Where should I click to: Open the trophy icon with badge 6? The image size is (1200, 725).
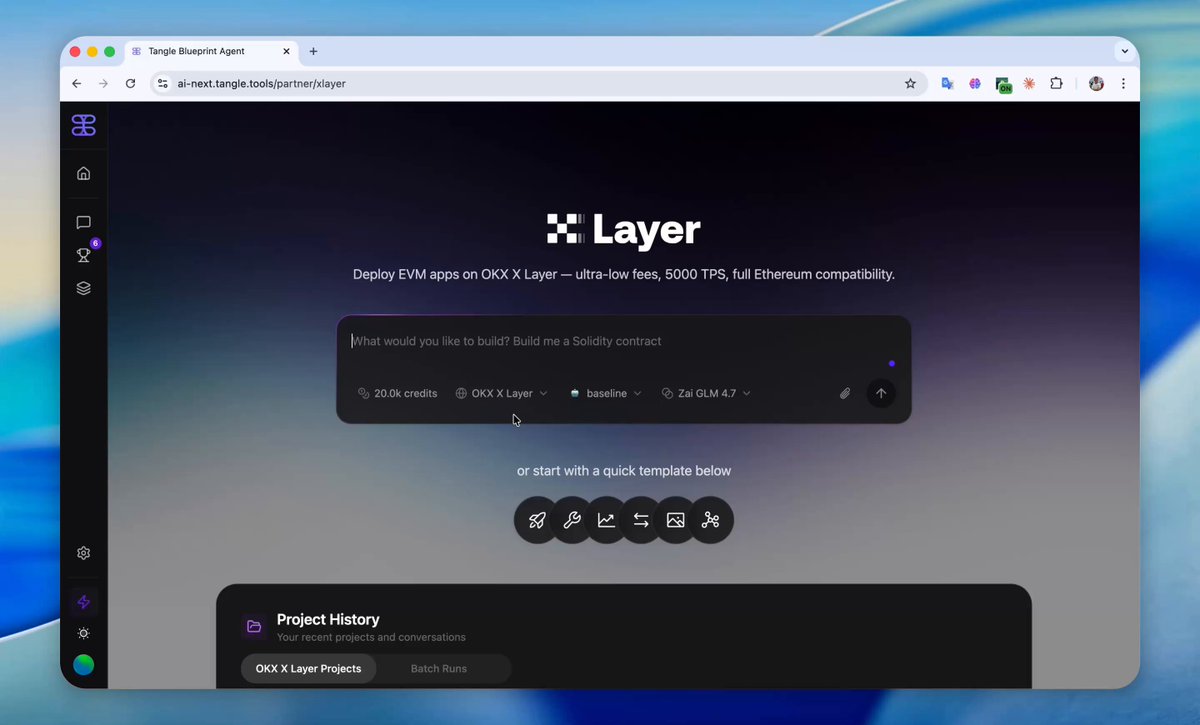(x=84, y=255)
